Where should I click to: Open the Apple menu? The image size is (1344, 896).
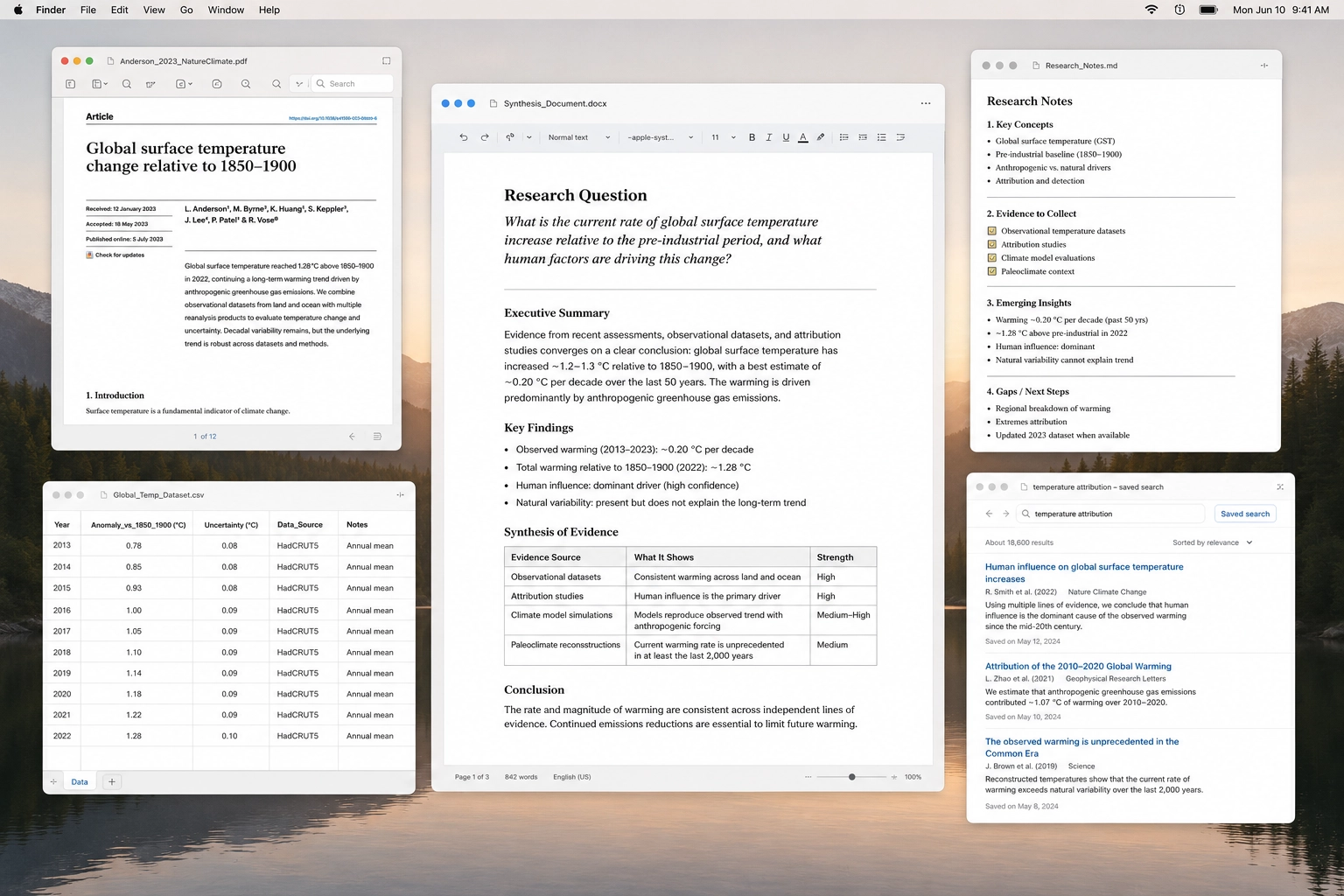coord(17,10)
